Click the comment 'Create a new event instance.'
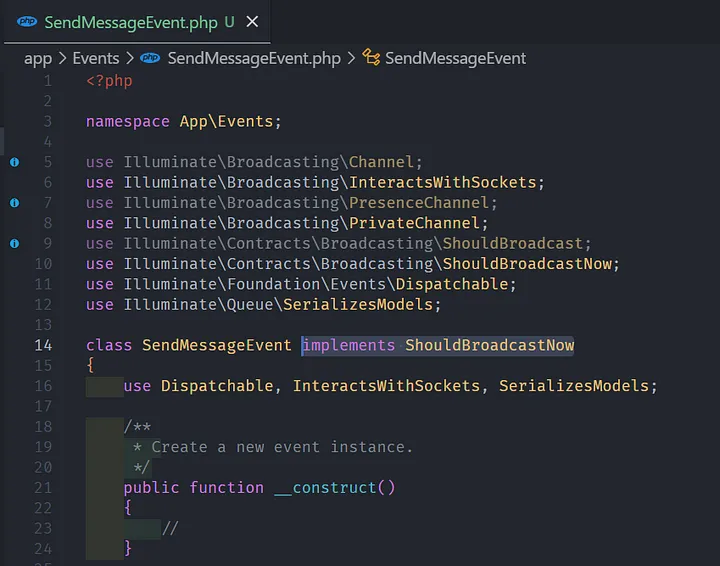 click(282, 447)
